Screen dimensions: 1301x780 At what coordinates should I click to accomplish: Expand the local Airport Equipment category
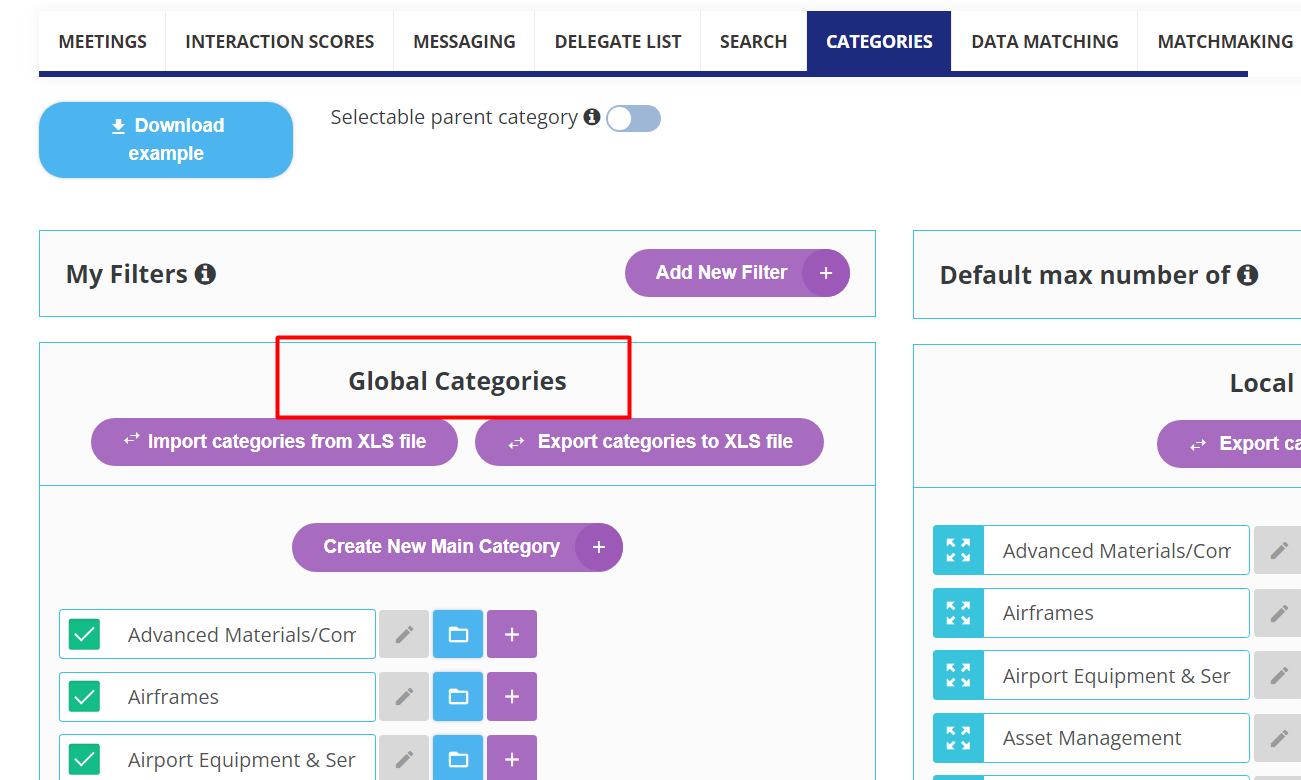point(958,676)
